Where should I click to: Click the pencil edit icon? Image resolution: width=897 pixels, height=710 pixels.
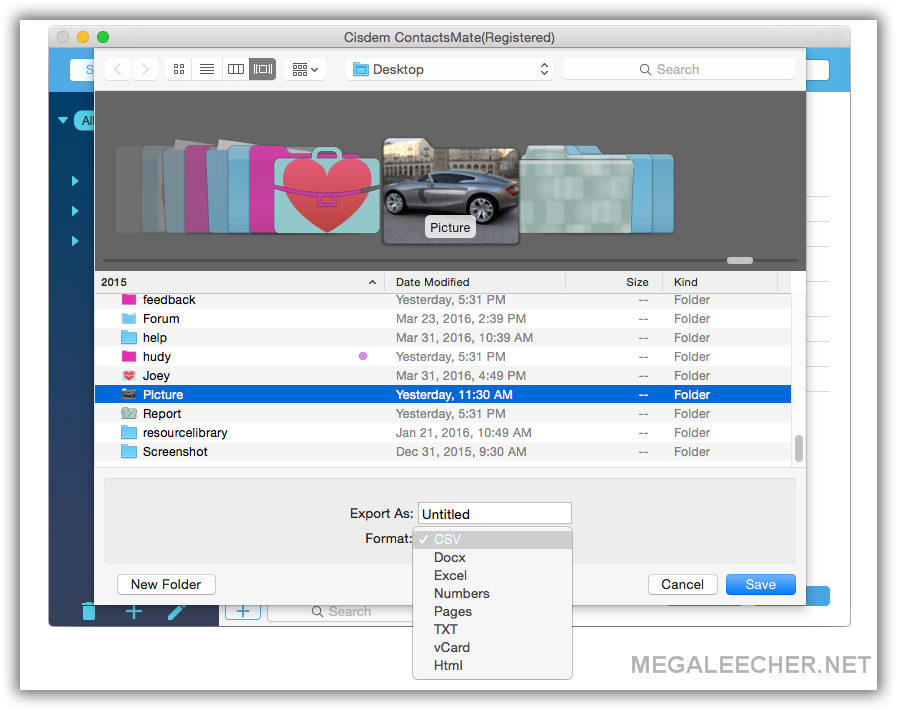(177, 611)
